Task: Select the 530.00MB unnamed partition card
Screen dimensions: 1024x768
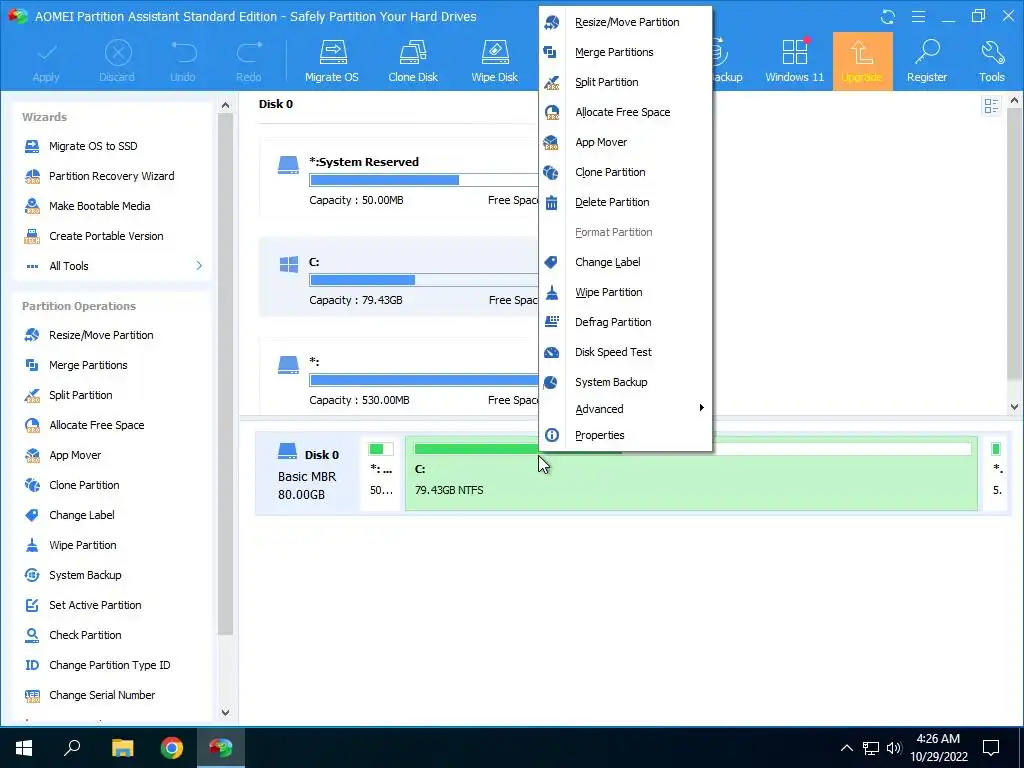Action: point(399,375)
